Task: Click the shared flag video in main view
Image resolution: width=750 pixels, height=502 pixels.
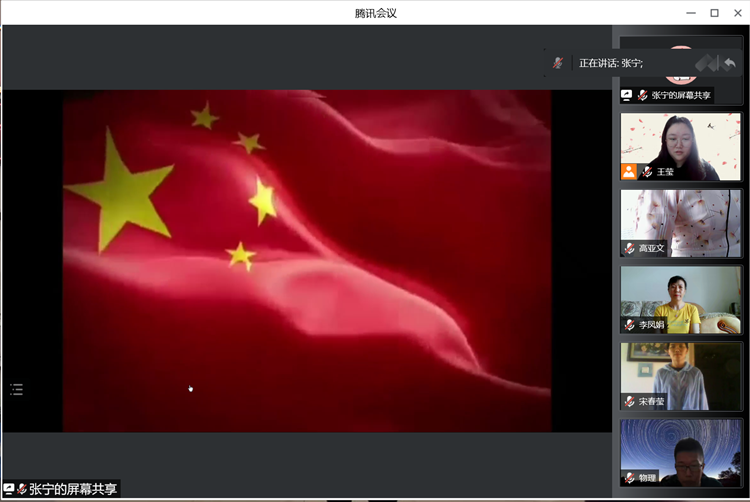Action: tap(307, 261)
